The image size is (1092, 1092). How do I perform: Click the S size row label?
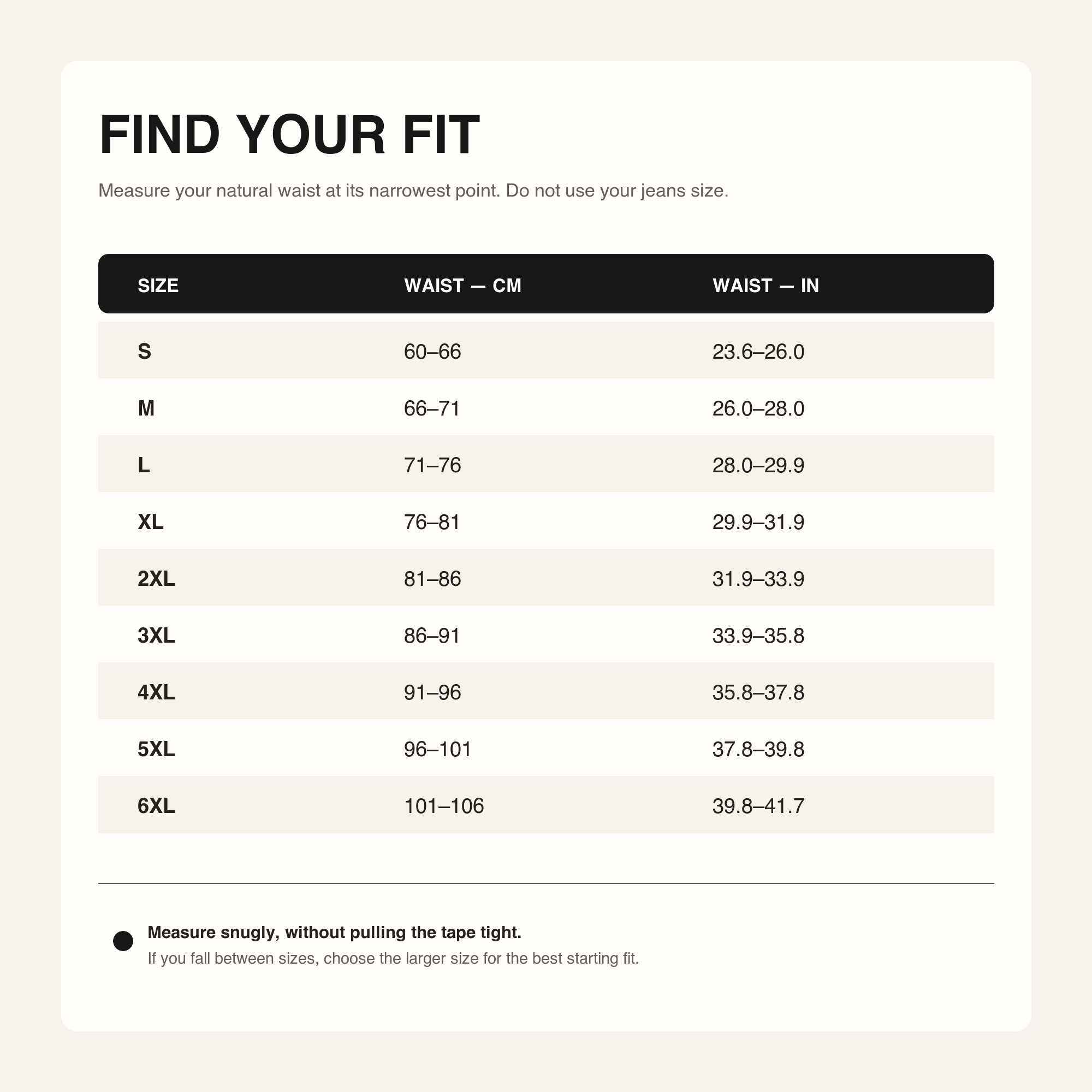click(144, 352)
